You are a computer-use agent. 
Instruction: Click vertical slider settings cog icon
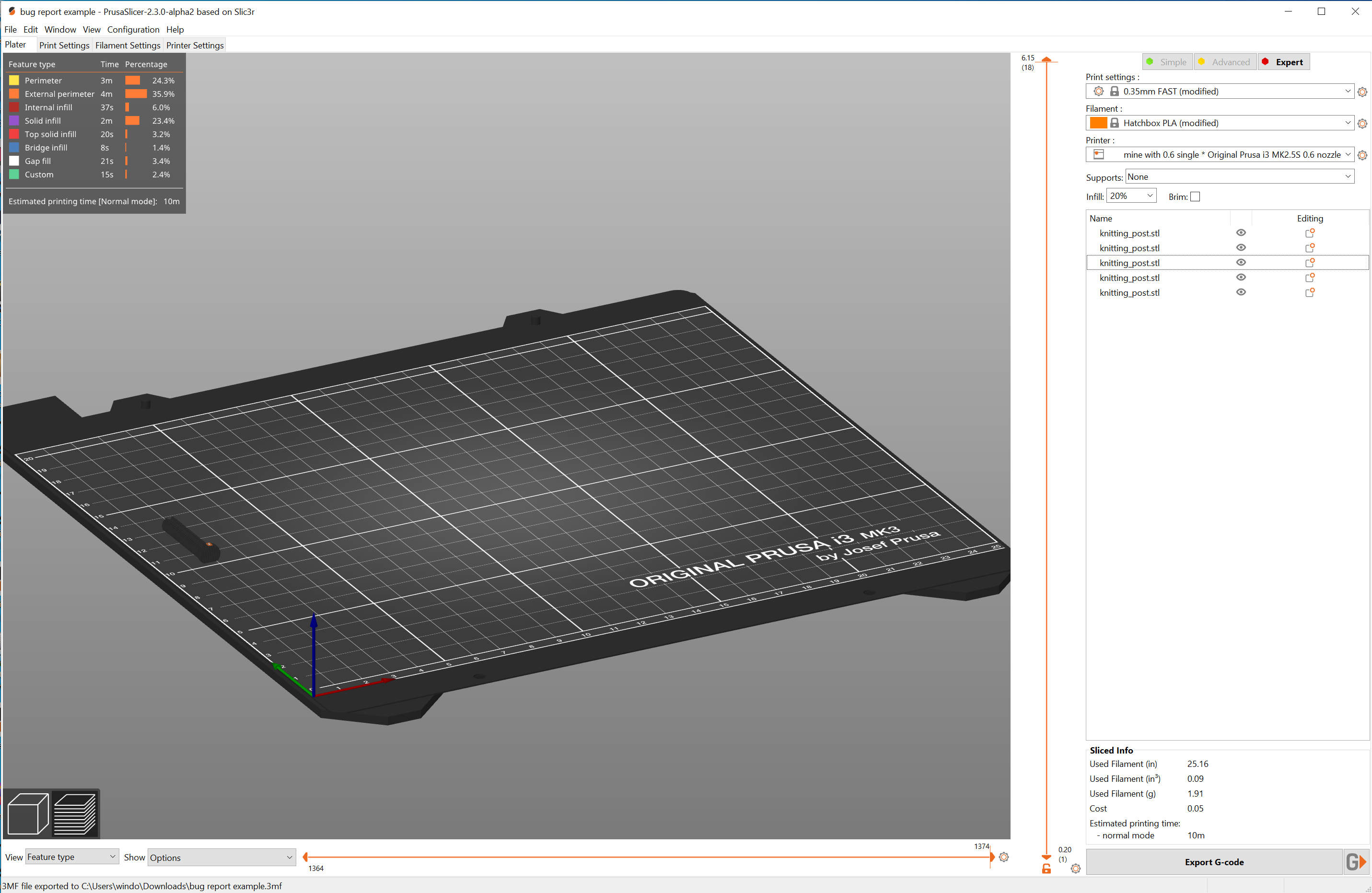point(1076,869)
